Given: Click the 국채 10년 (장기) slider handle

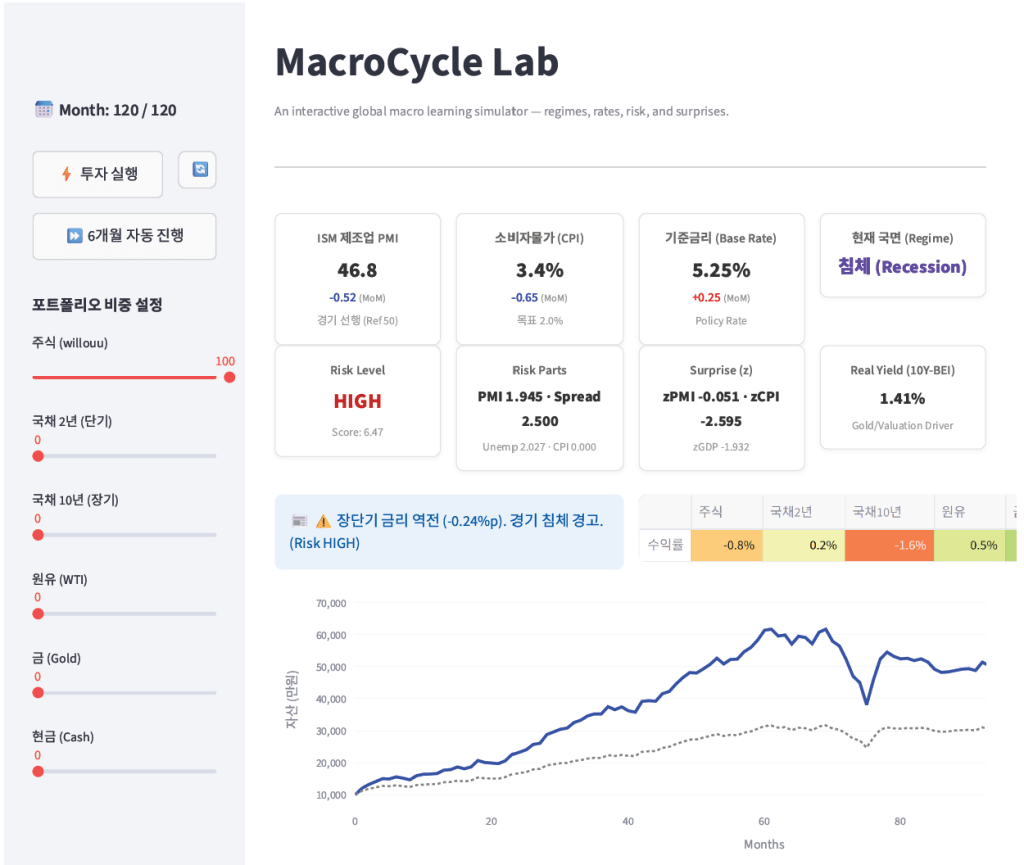Looking at the screenshot, I should [x=38, y=535].
